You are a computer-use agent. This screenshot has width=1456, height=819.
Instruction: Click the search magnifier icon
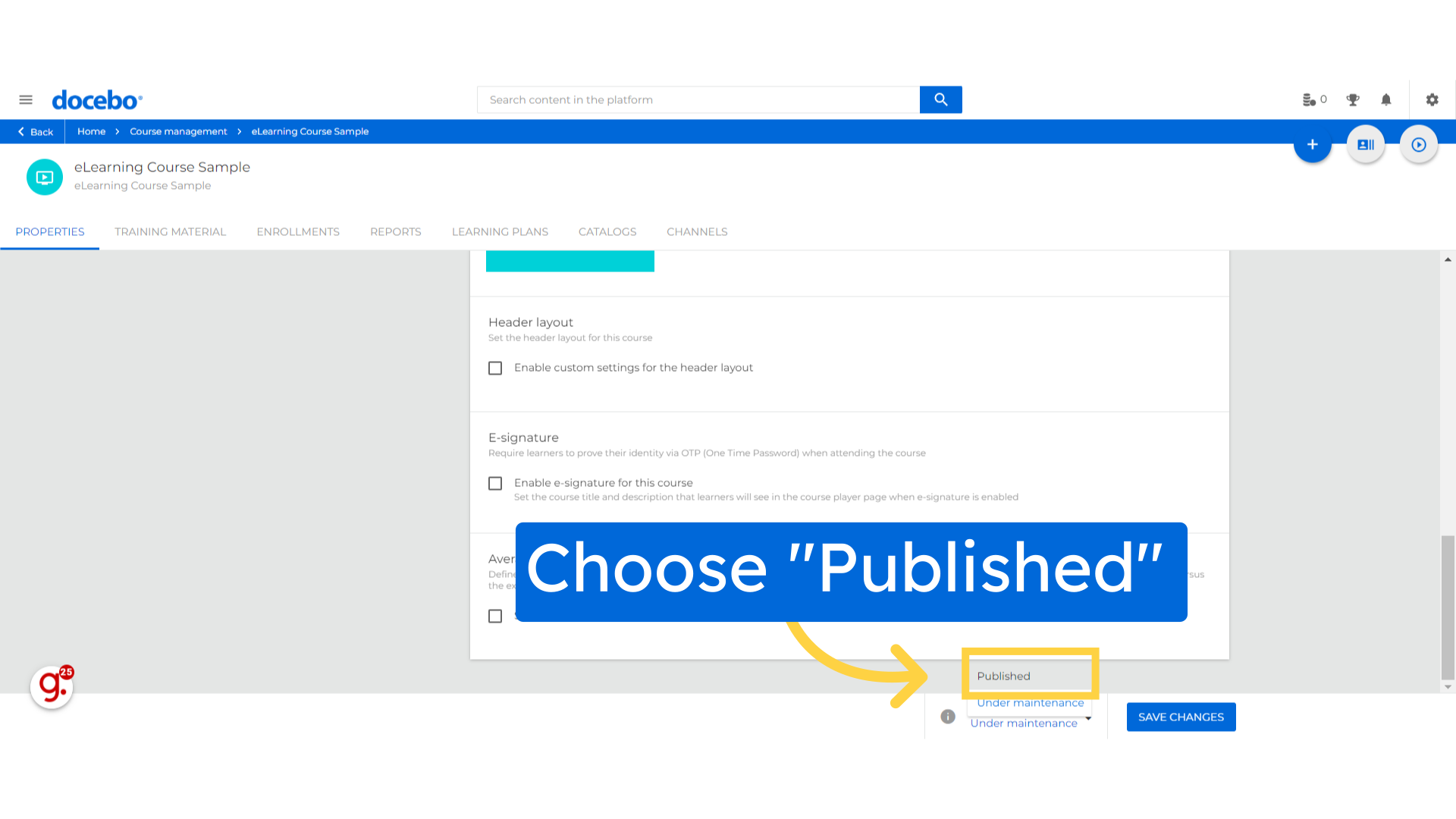click(940, 99)
